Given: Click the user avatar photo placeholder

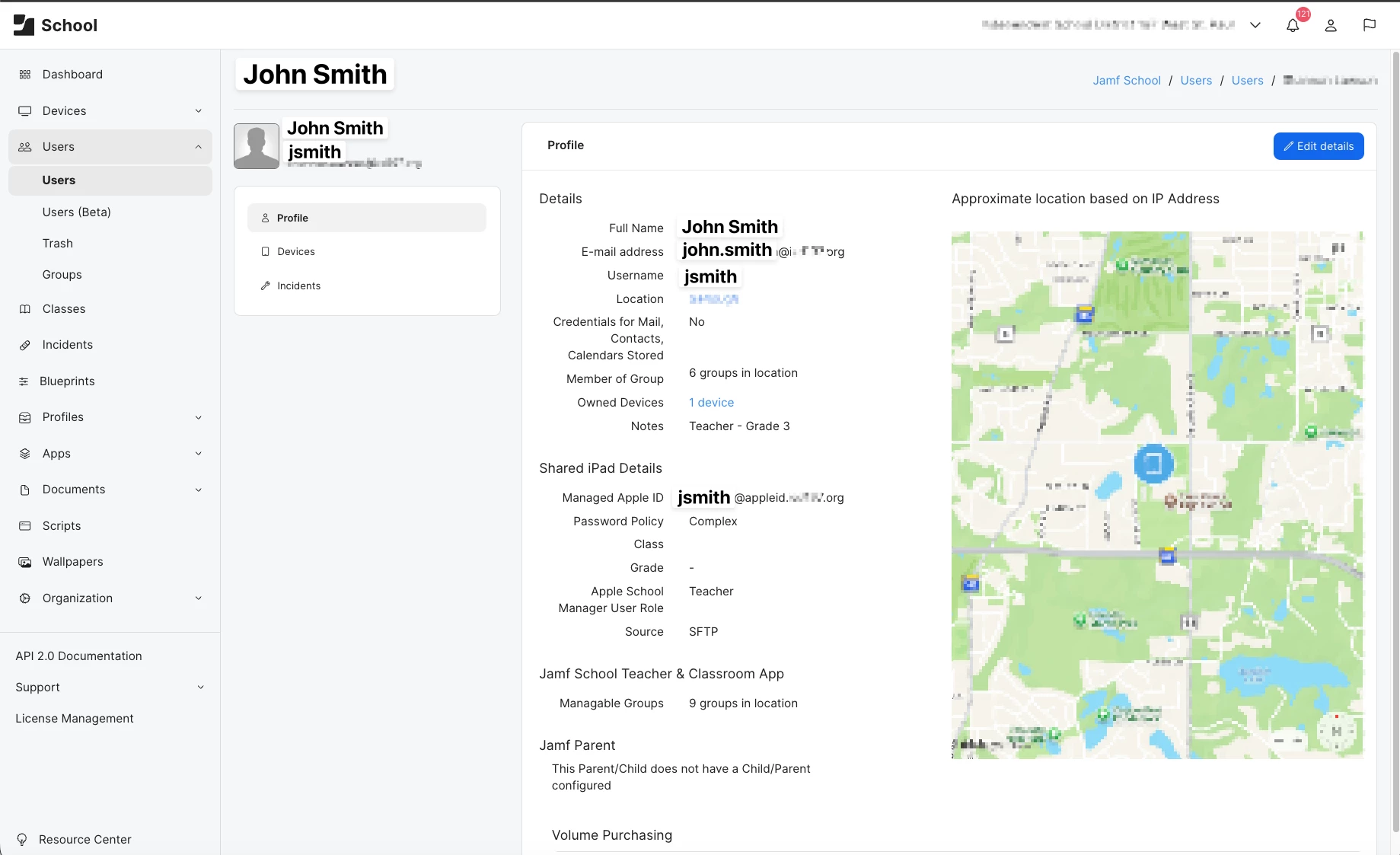Looking at the screenshot, I should coord(257,146).
